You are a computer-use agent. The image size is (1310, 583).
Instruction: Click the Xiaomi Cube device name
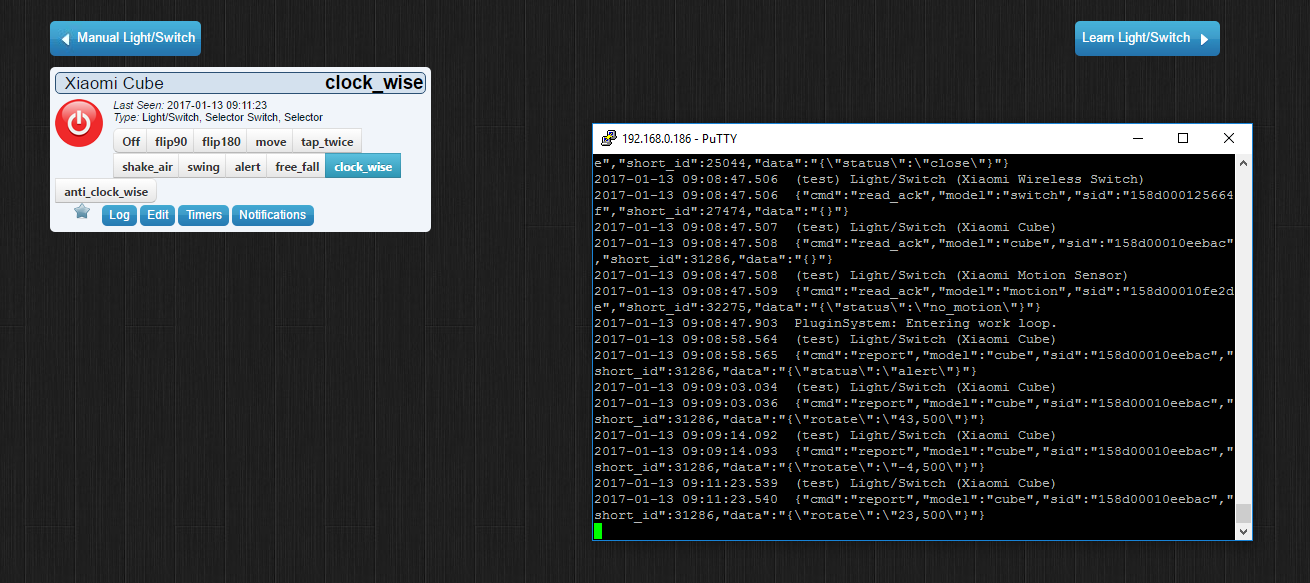click(x=114, y=84)
